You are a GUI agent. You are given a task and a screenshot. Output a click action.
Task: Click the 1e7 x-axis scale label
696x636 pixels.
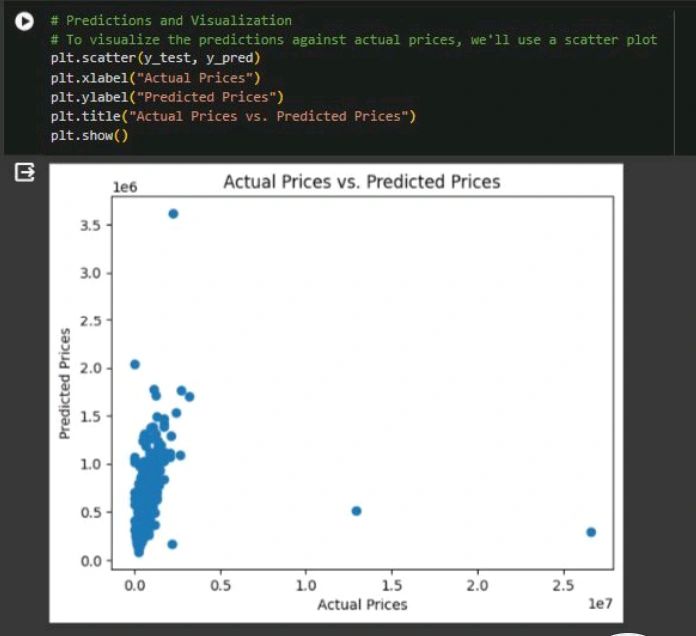(600, 603)
